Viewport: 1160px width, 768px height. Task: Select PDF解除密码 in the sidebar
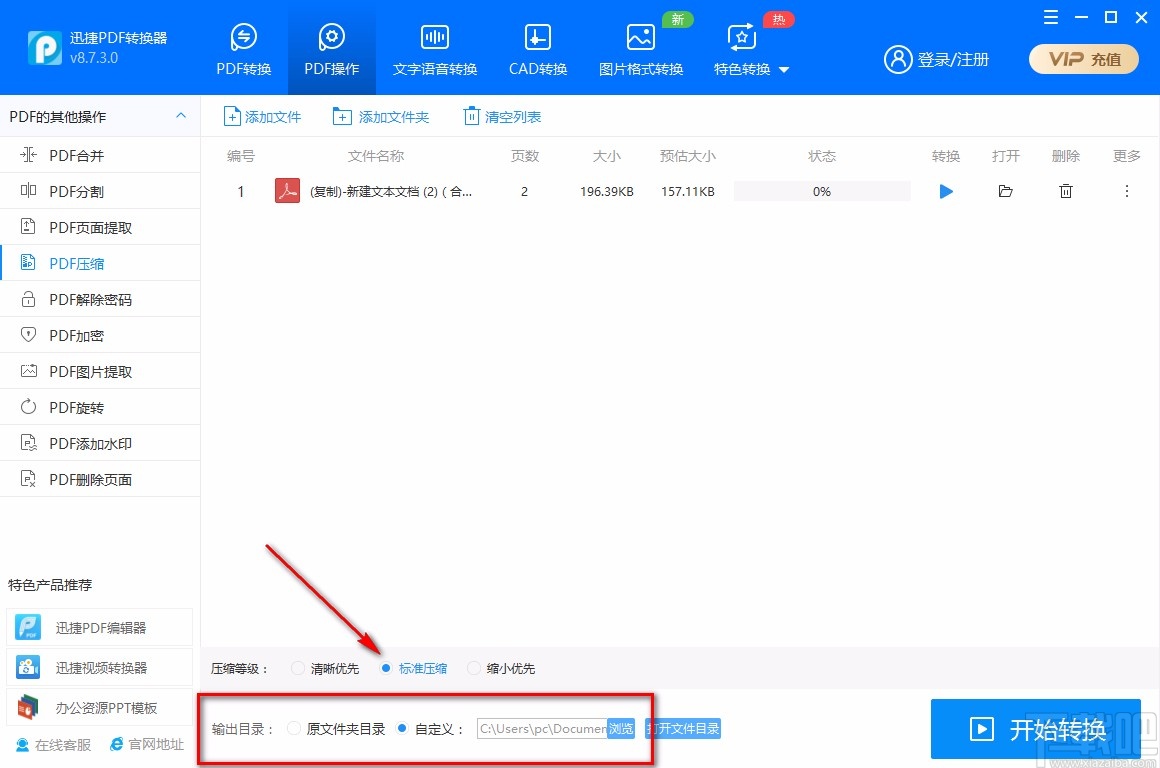pyautogui.click(x=100, y=299)
